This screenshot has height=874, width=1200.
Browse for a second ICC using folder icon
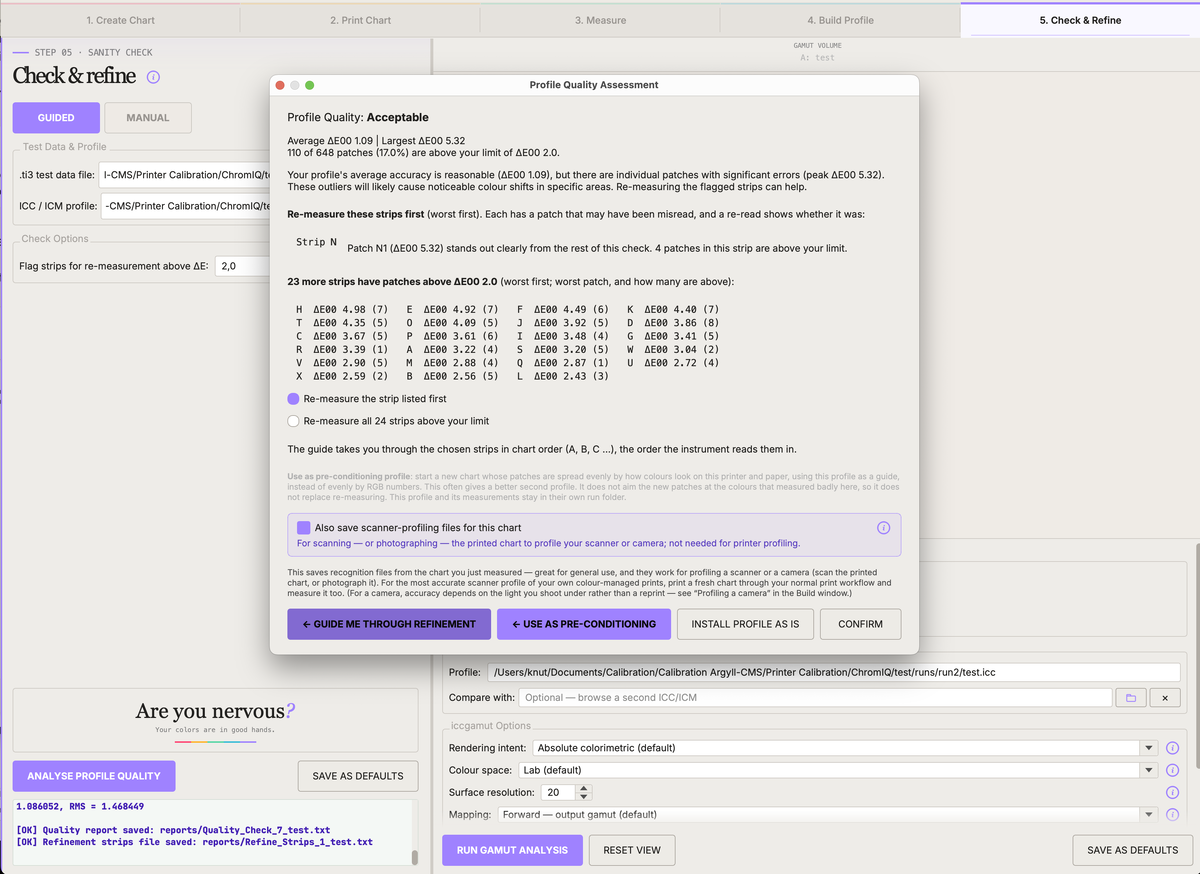coord(1130,697)
